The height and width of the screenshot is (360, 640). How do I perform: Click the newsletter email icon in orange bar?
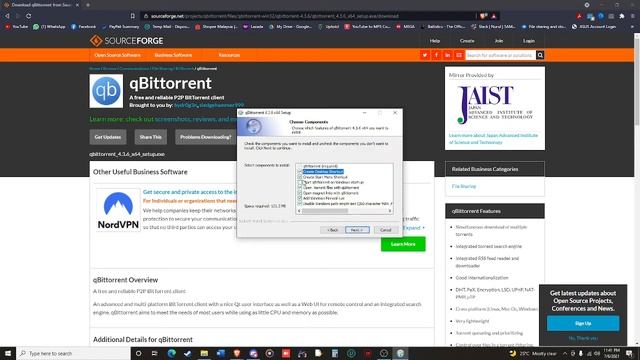pyautogui.click(x=459, y=55)
